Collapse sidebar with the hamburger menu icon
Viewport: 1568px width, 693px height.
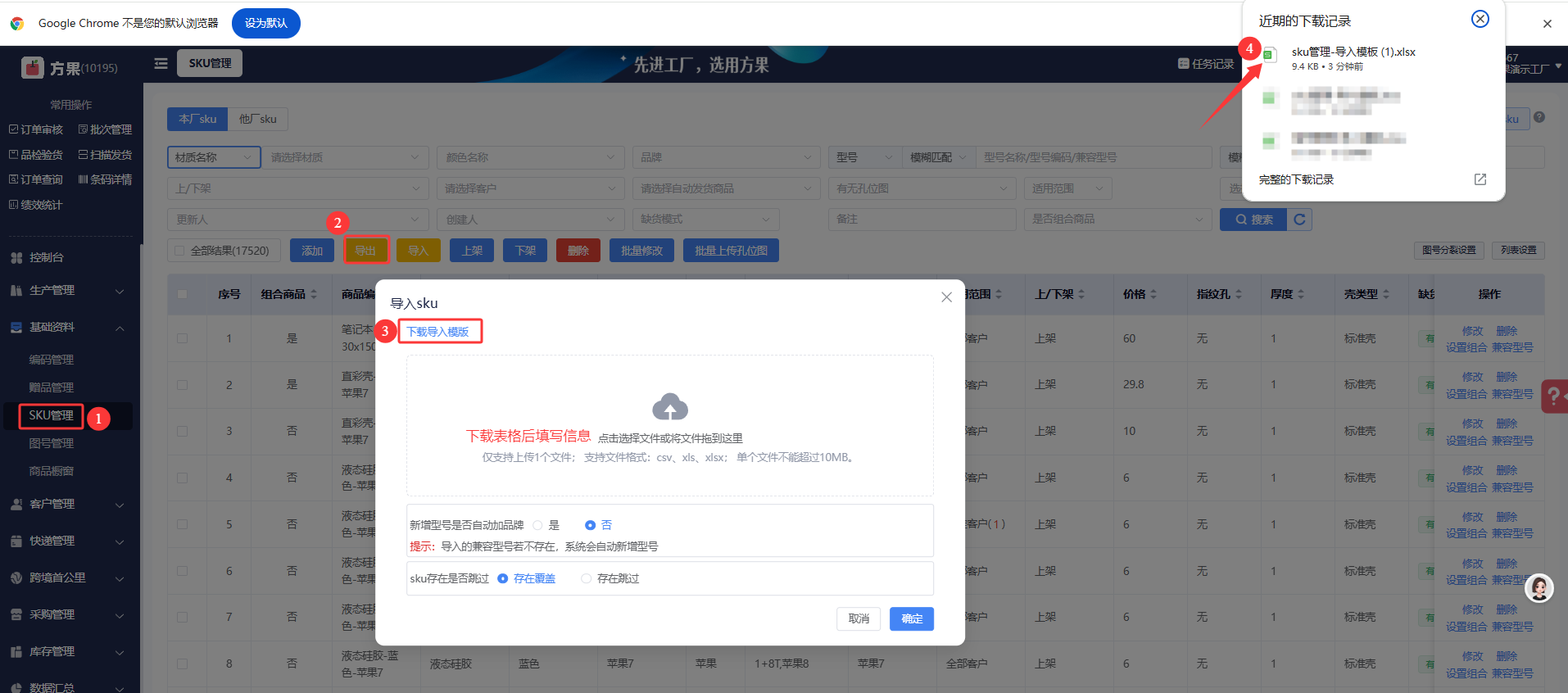(x=161, y=63)
